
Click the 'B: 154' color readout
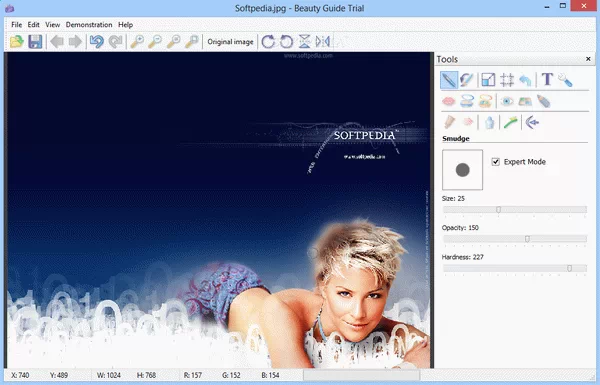click(270, 375)
